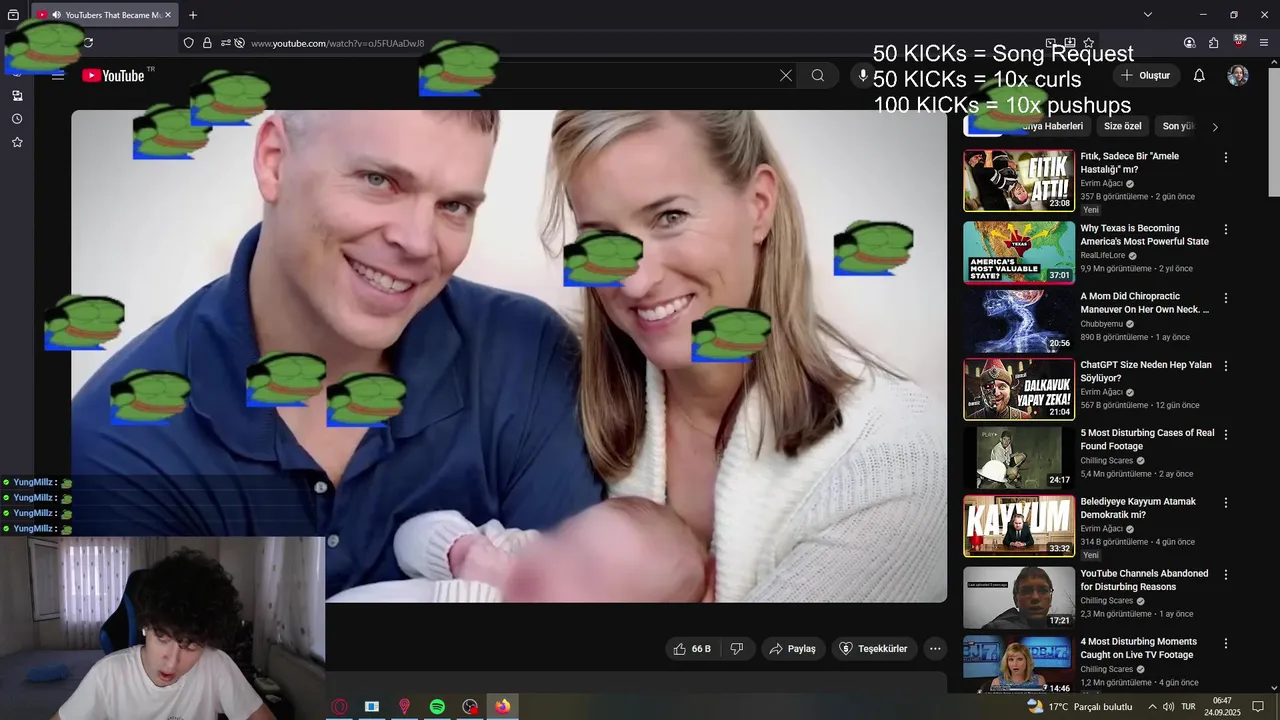Image resolution: width=1280 pixels, height=720 pixels.
Task: Launch Opera from the taskbar
Action: click(340, 707)
